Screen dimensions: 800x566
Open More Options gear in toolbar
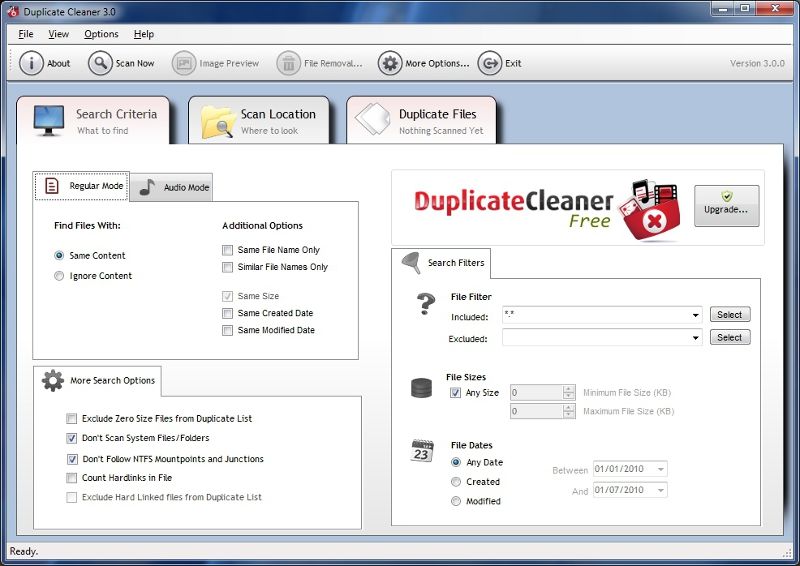(390, 63)
